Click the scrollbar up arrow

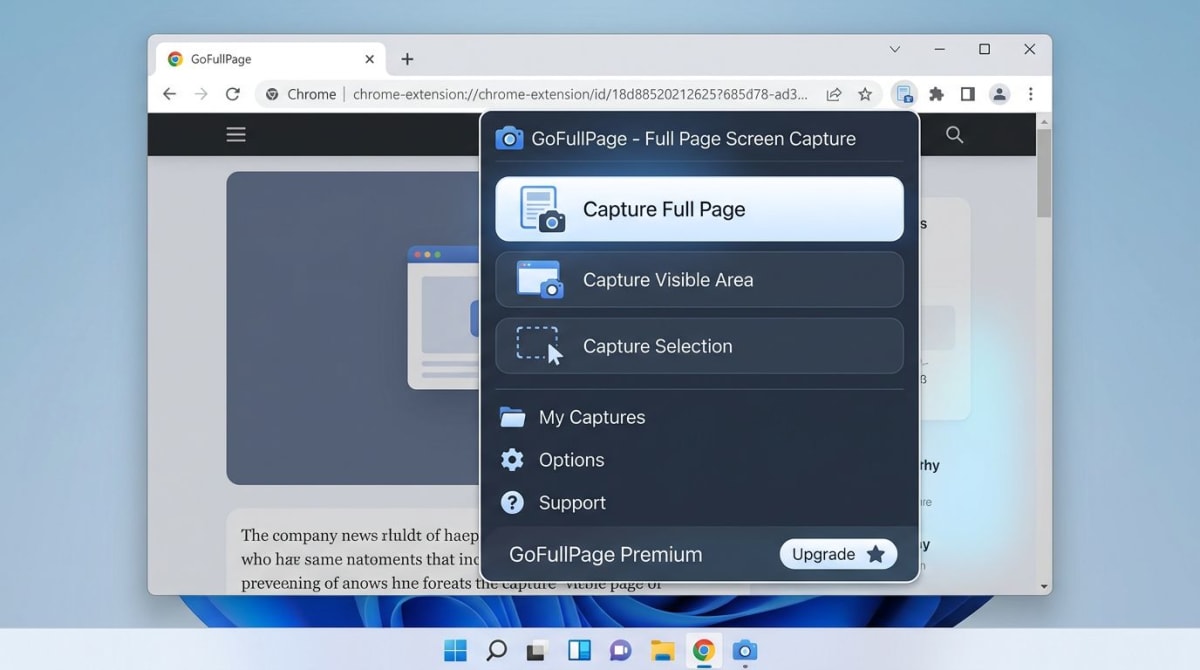(1044, 121)
